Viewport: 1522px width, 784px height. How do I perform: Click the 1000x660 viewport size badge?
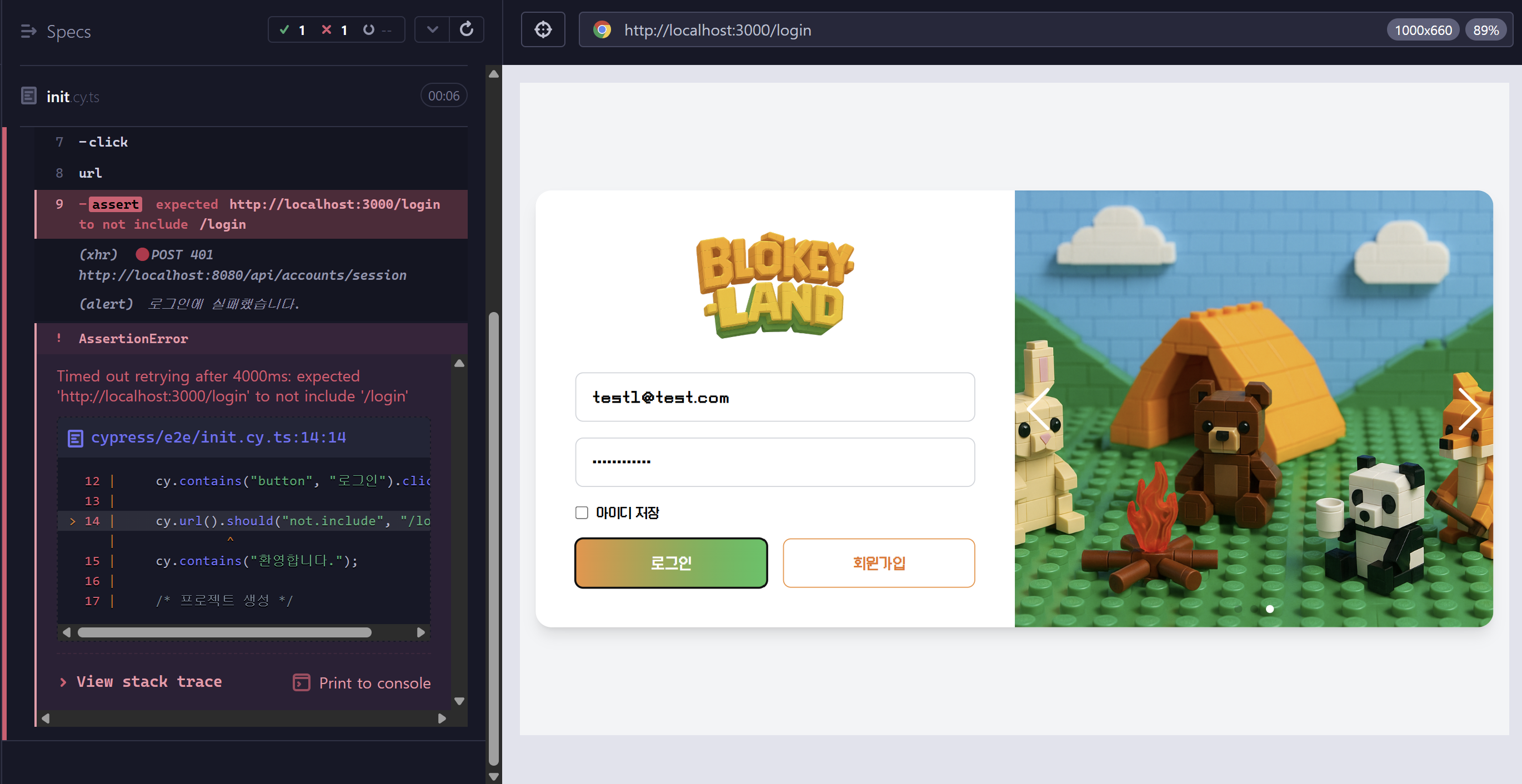click(1423, 30)
